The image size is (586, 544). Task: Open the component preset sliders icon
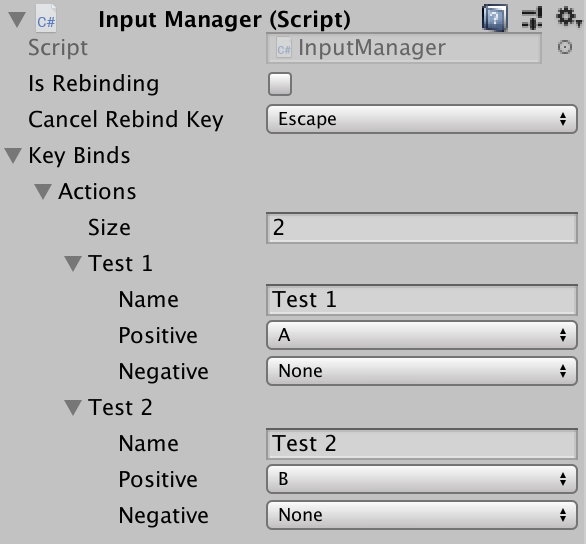click(x=532, y=18)
